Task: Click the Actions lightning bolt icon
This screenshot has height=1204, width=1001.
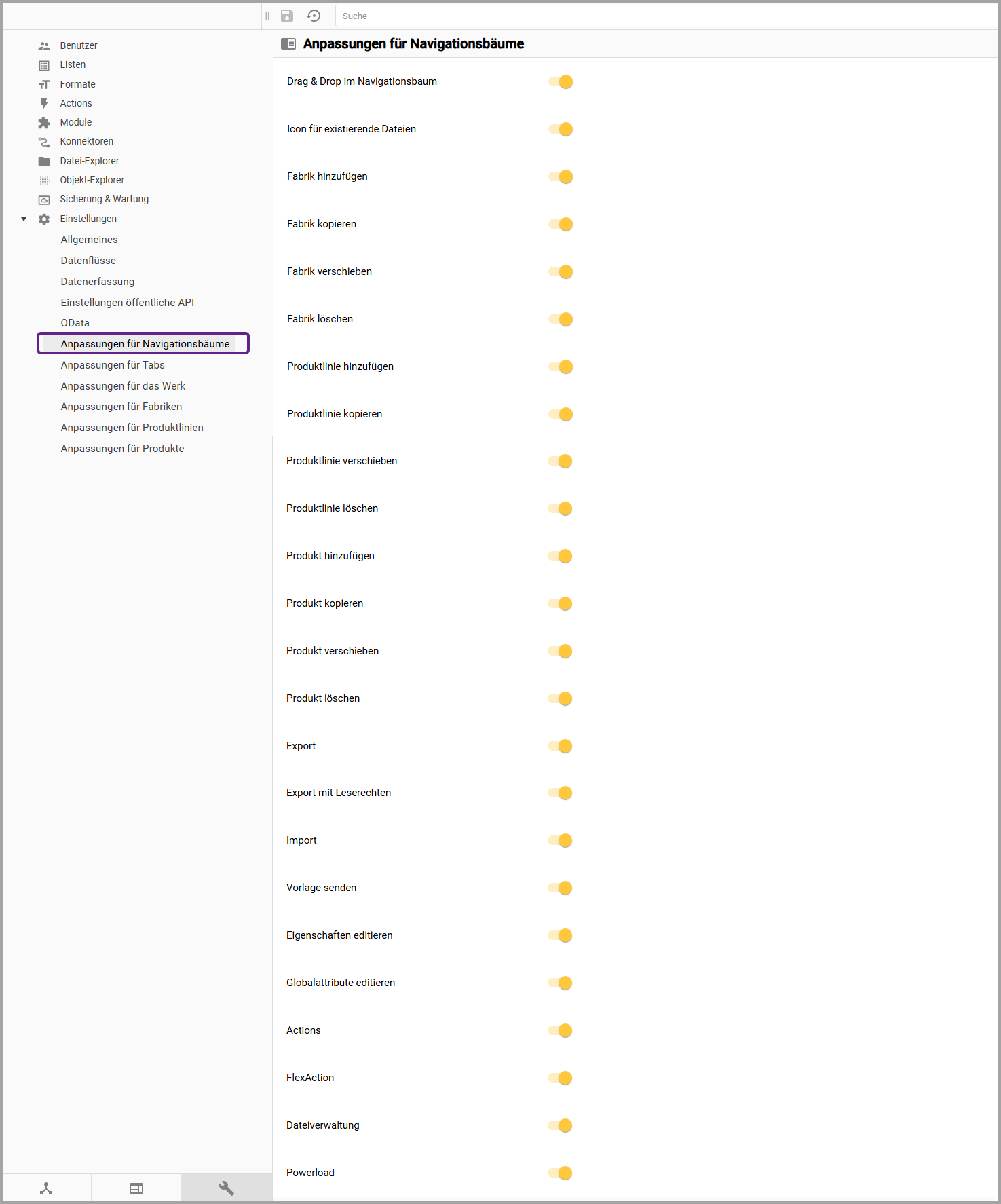Action: point(44,104)
